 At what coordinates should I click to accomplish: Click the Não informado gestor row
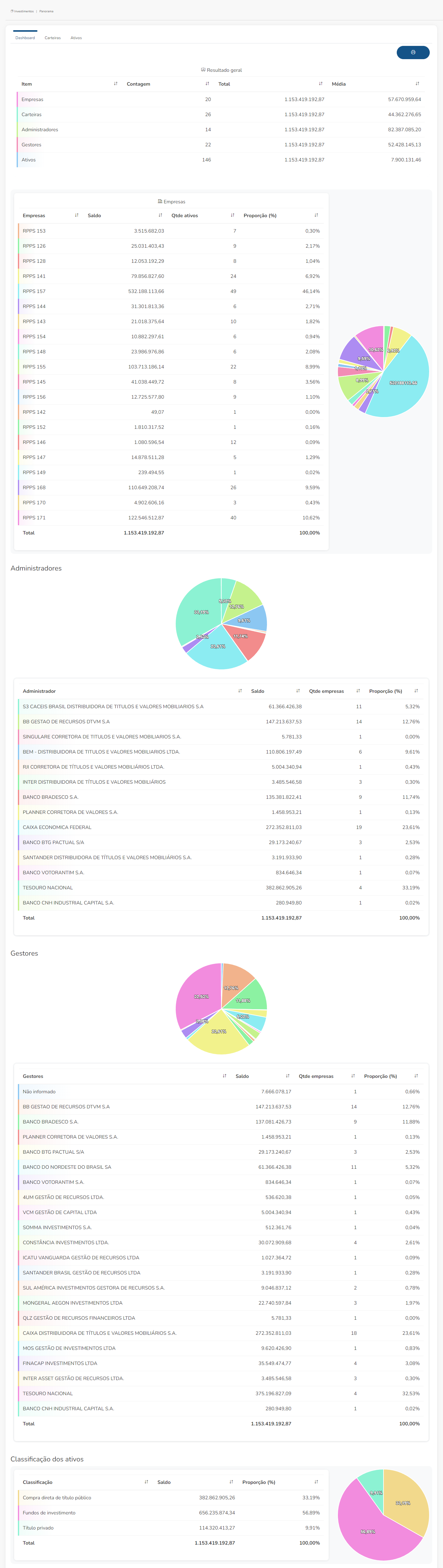221,1091
